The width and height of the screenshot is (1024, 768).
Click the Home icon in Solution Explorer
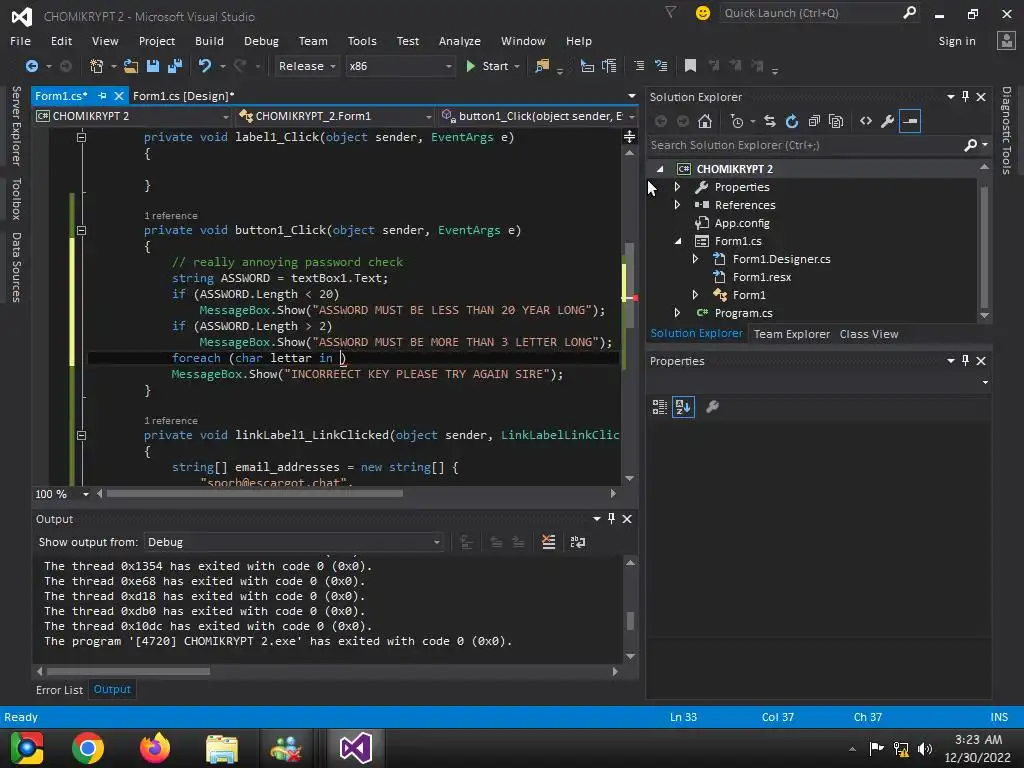click(x=705, y=121)
